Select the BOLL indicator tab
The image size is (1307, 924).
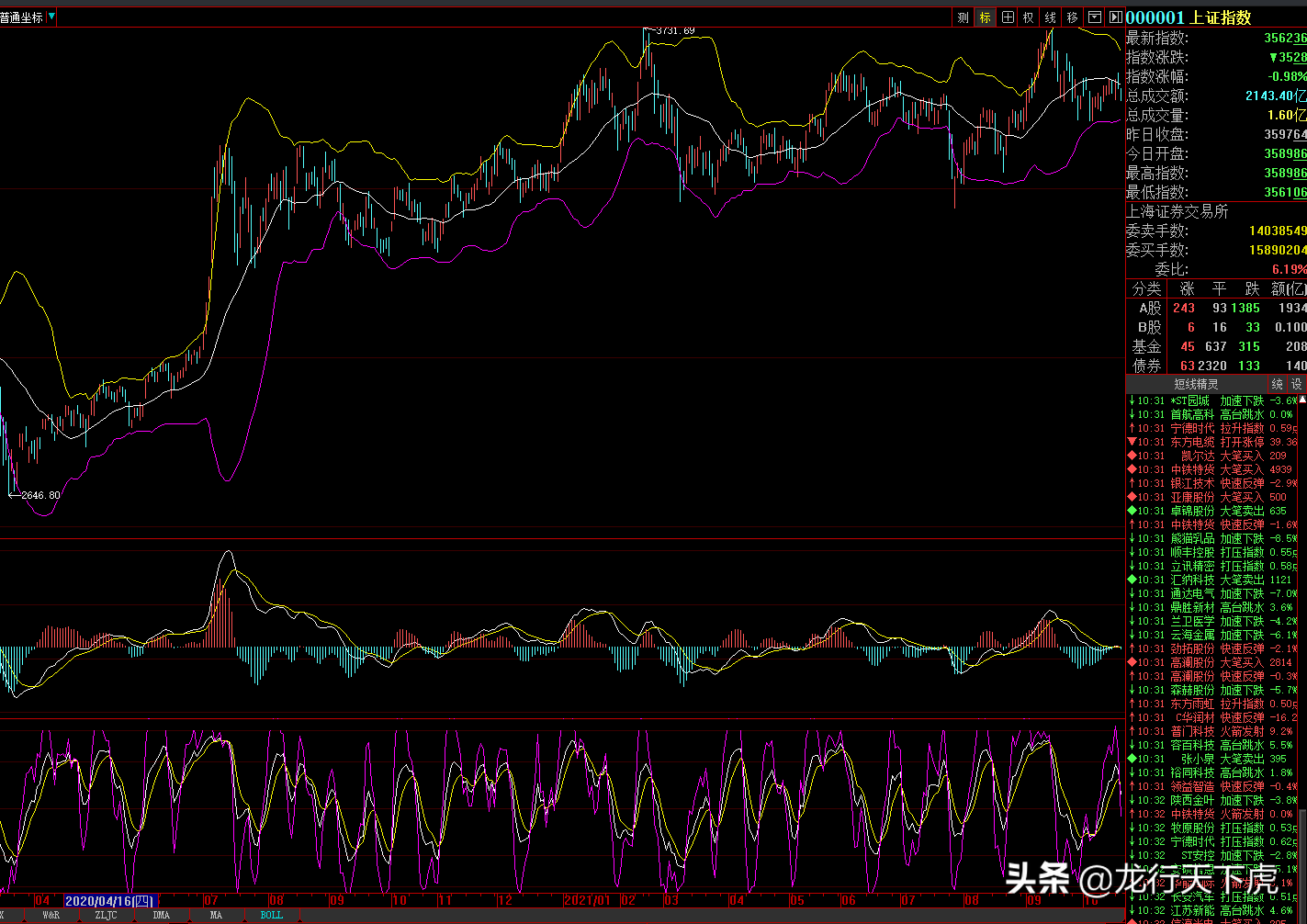pyautogui.click(x=272, y=916)
